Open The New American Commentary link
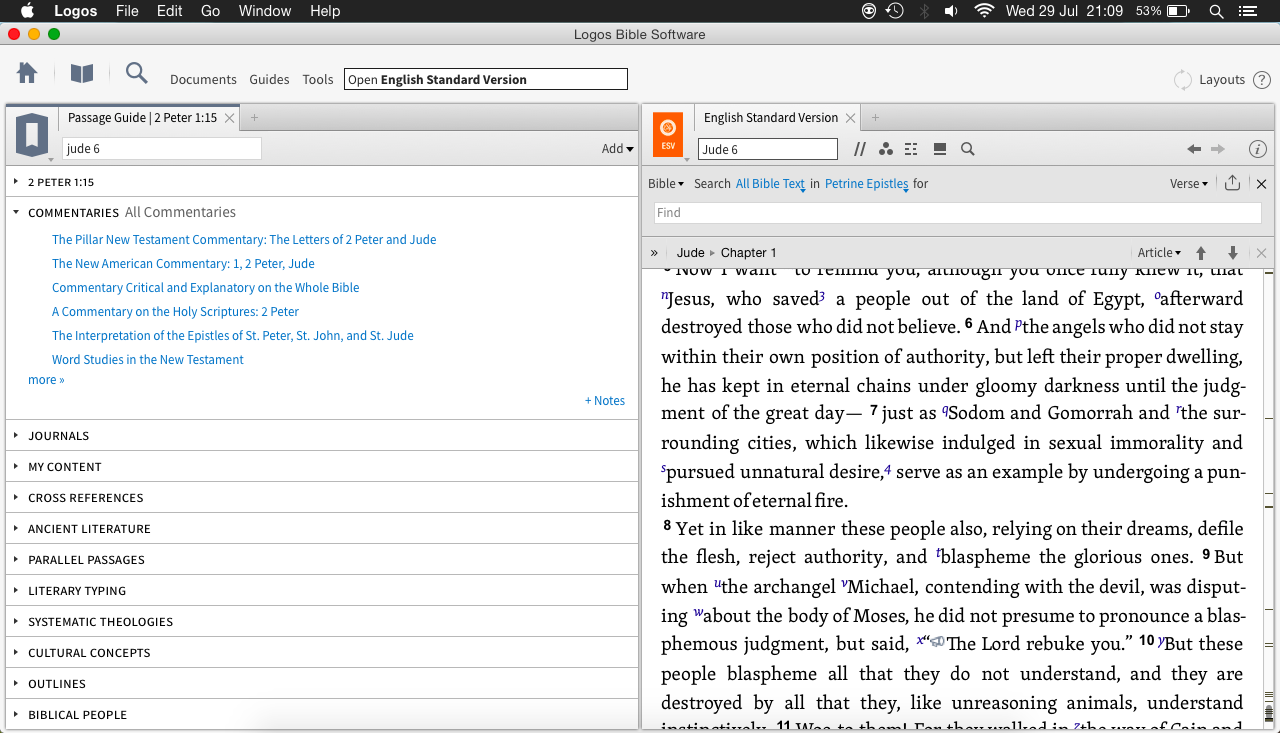The width and height of the screenshot is (1280, 733). (183, 264)
